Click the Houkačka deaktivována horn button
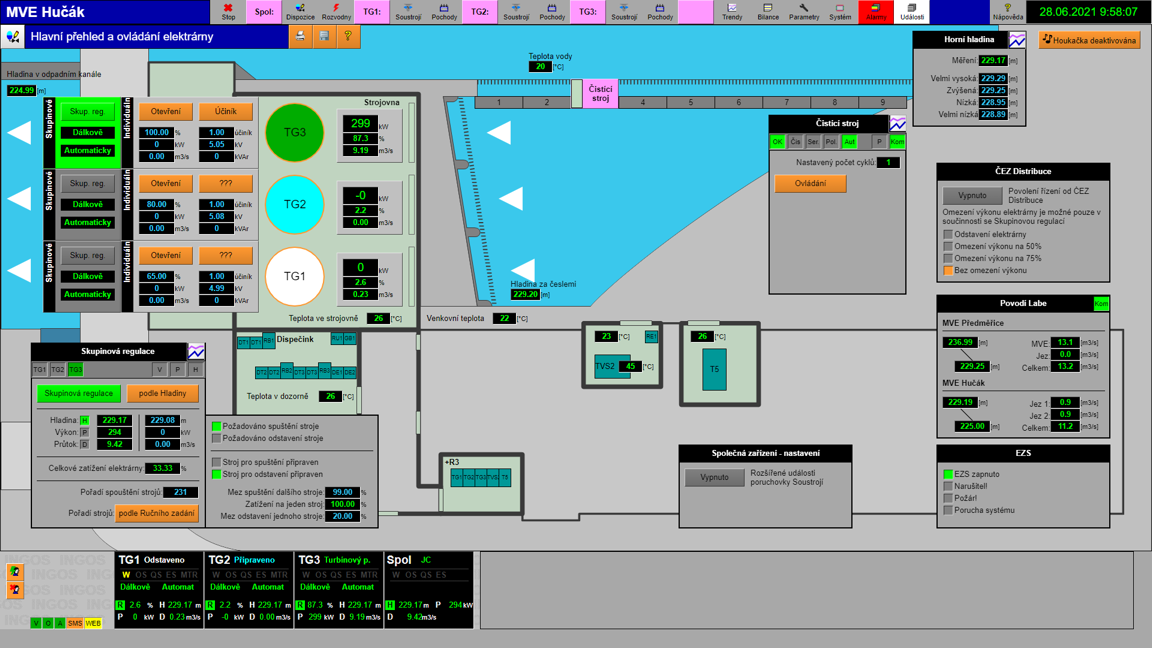This screenshot has height=648, width=1152. tap(1089, 40)
